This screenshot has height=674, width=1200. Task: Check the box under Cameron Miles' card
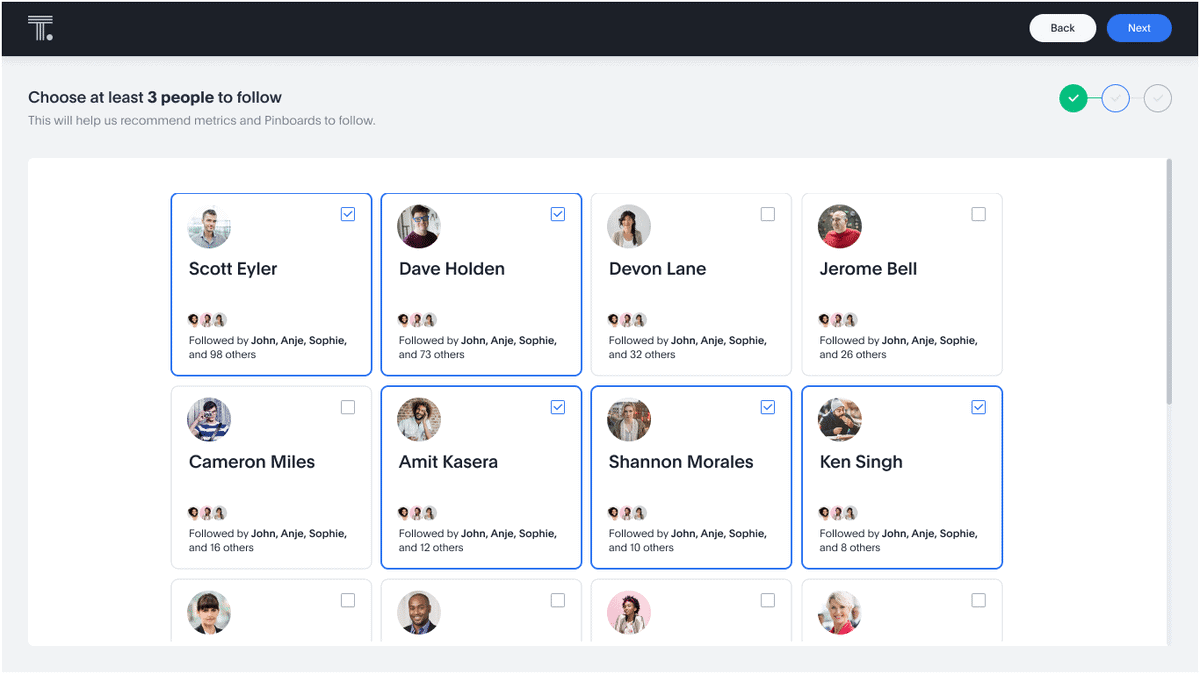click(x=348, y=600)
